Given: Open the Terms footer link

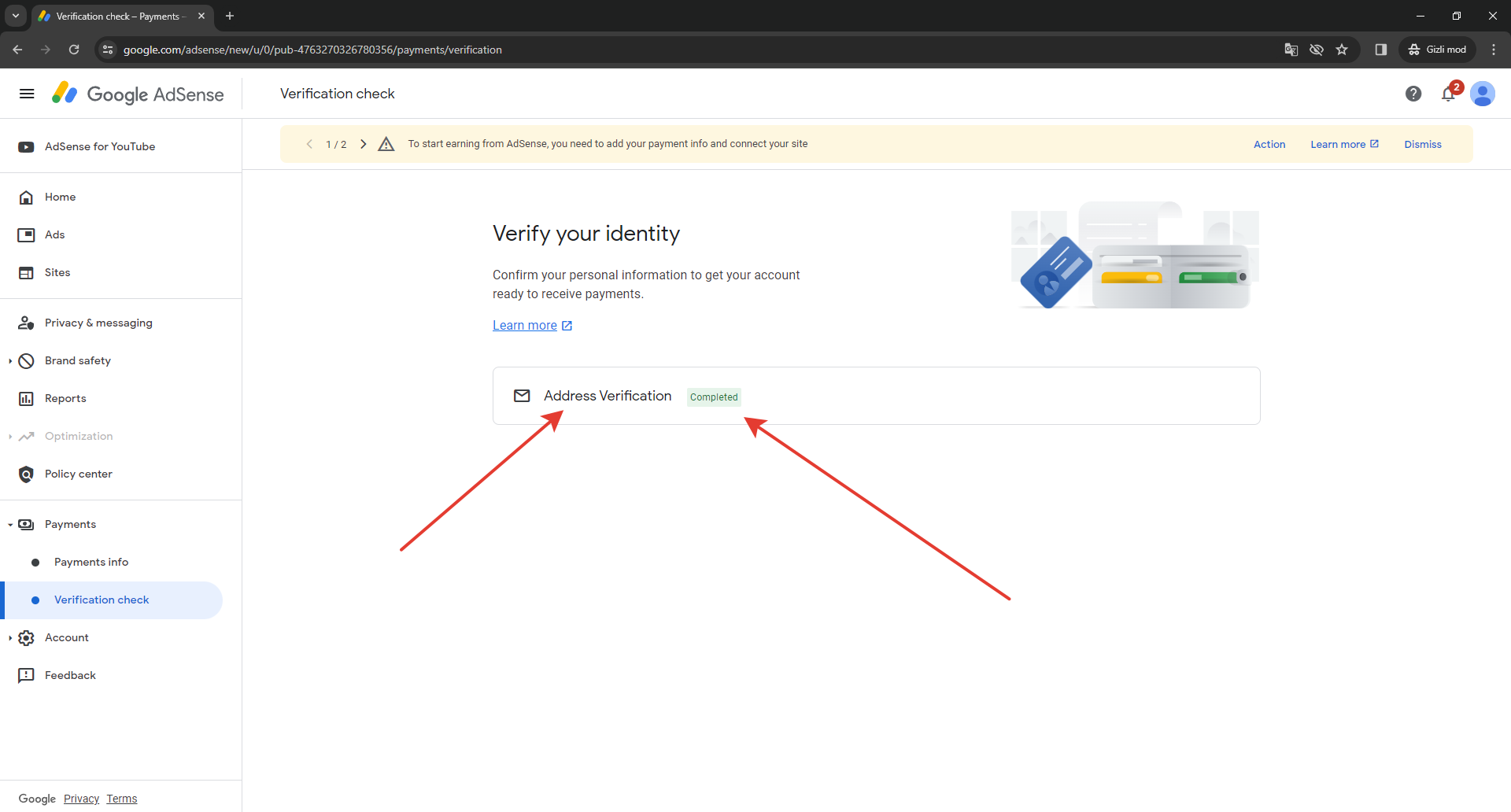Looking at the screenshot, I should click(122, 799).
